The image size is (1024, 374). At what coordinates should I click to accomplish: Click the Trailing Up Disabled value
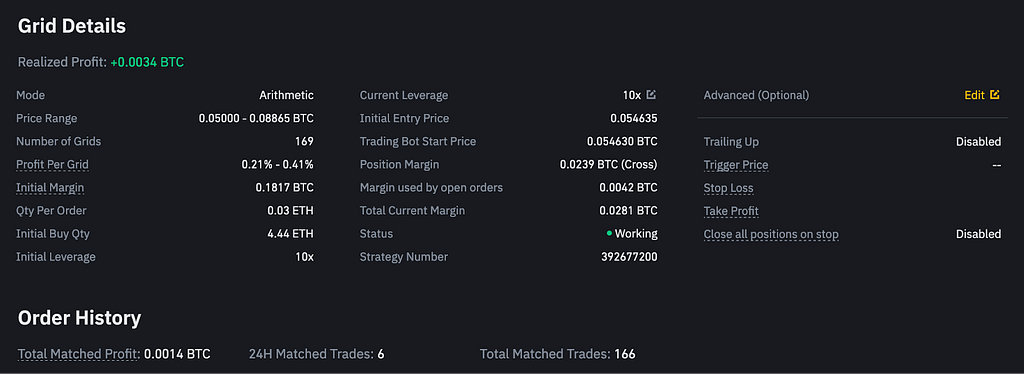[978, 142]
